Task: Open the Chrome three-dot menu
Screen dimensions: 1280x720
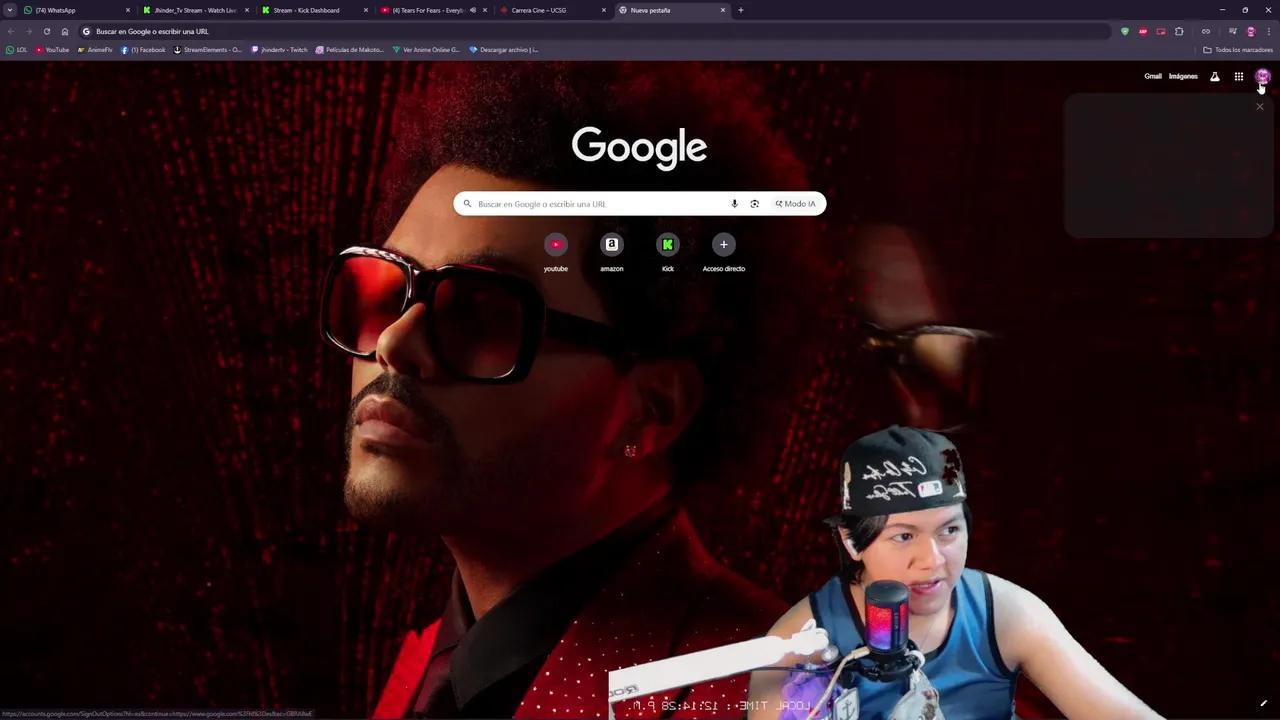Action: click(1268, 31)
